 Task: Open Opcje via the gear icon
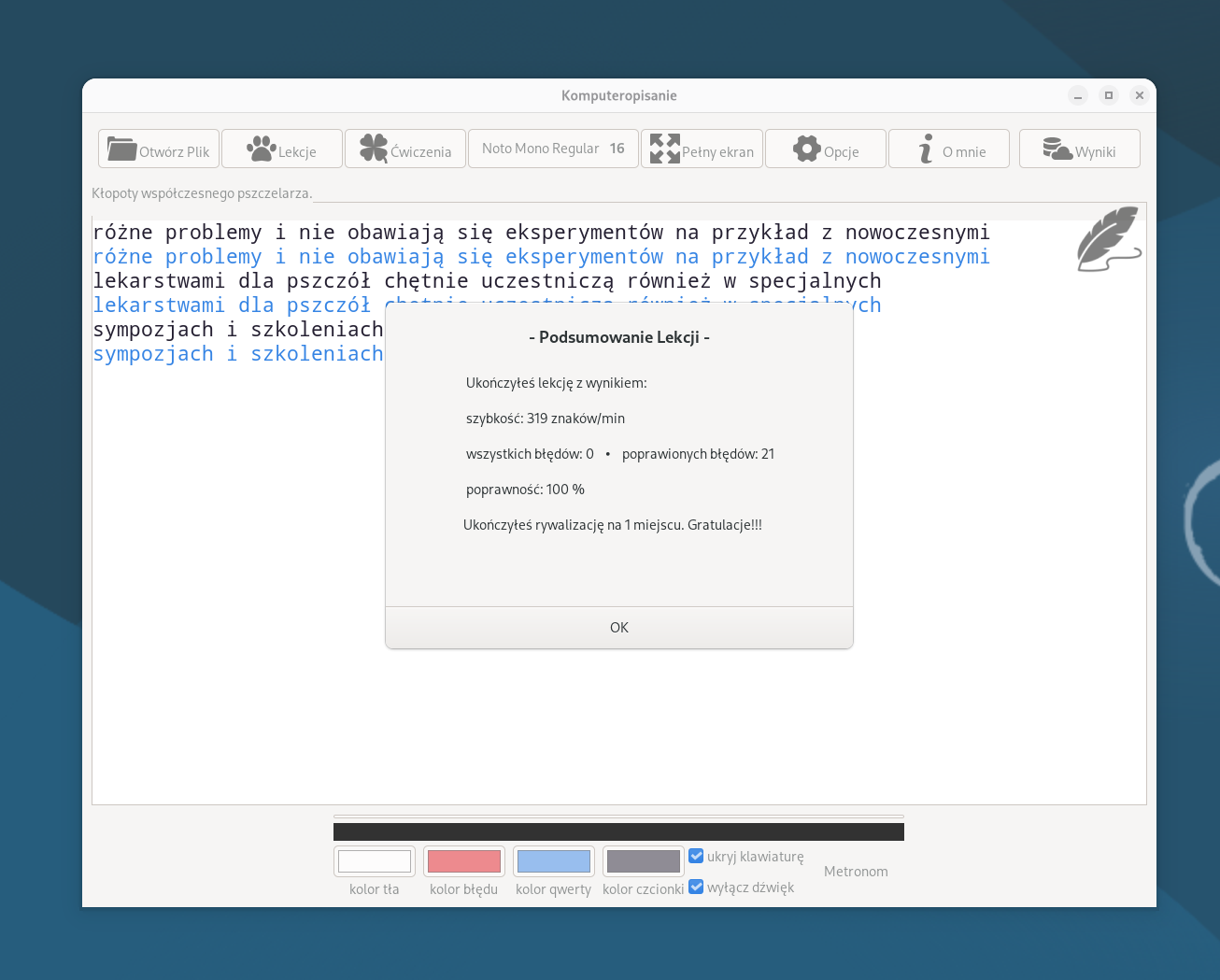pyautogui.click(x=807, y=149)
